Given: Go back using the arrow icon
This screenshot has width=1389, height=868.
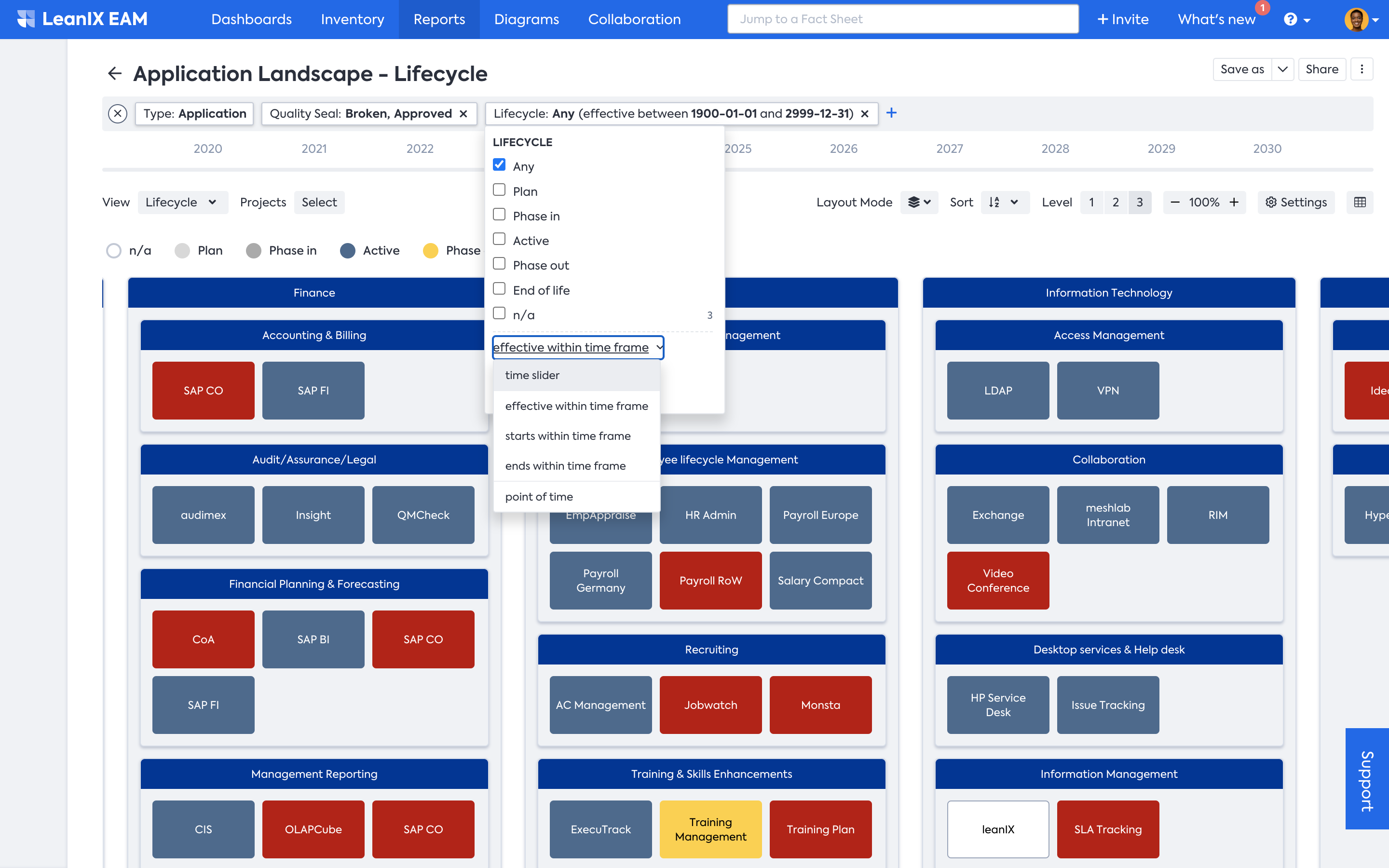Looking at the screenshot, I should click(x=115, y=73).
